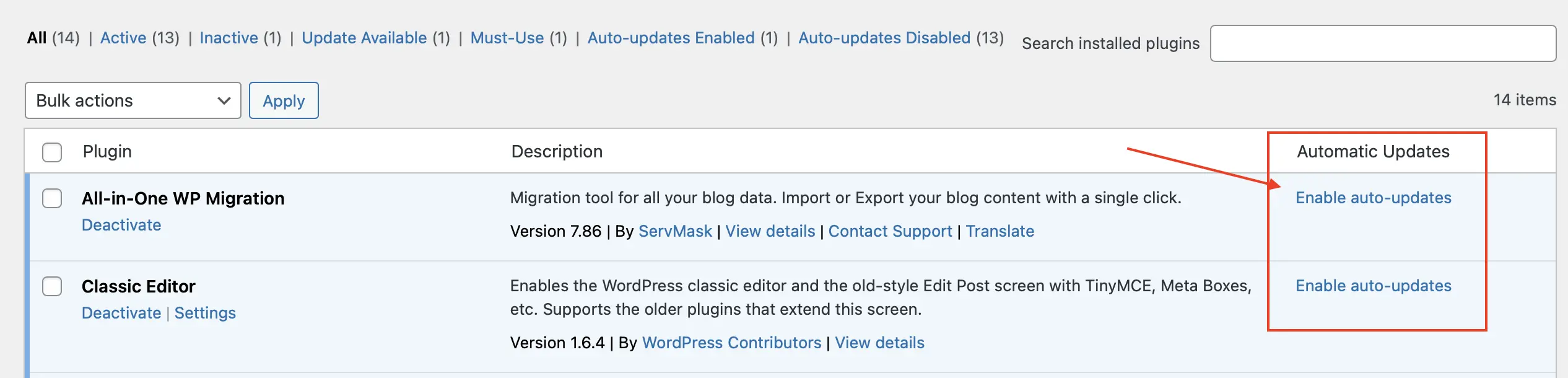Switch to Must-Use plugins
The width and height of the screenshot is (1568, 378).
click(x=507, y=38)
